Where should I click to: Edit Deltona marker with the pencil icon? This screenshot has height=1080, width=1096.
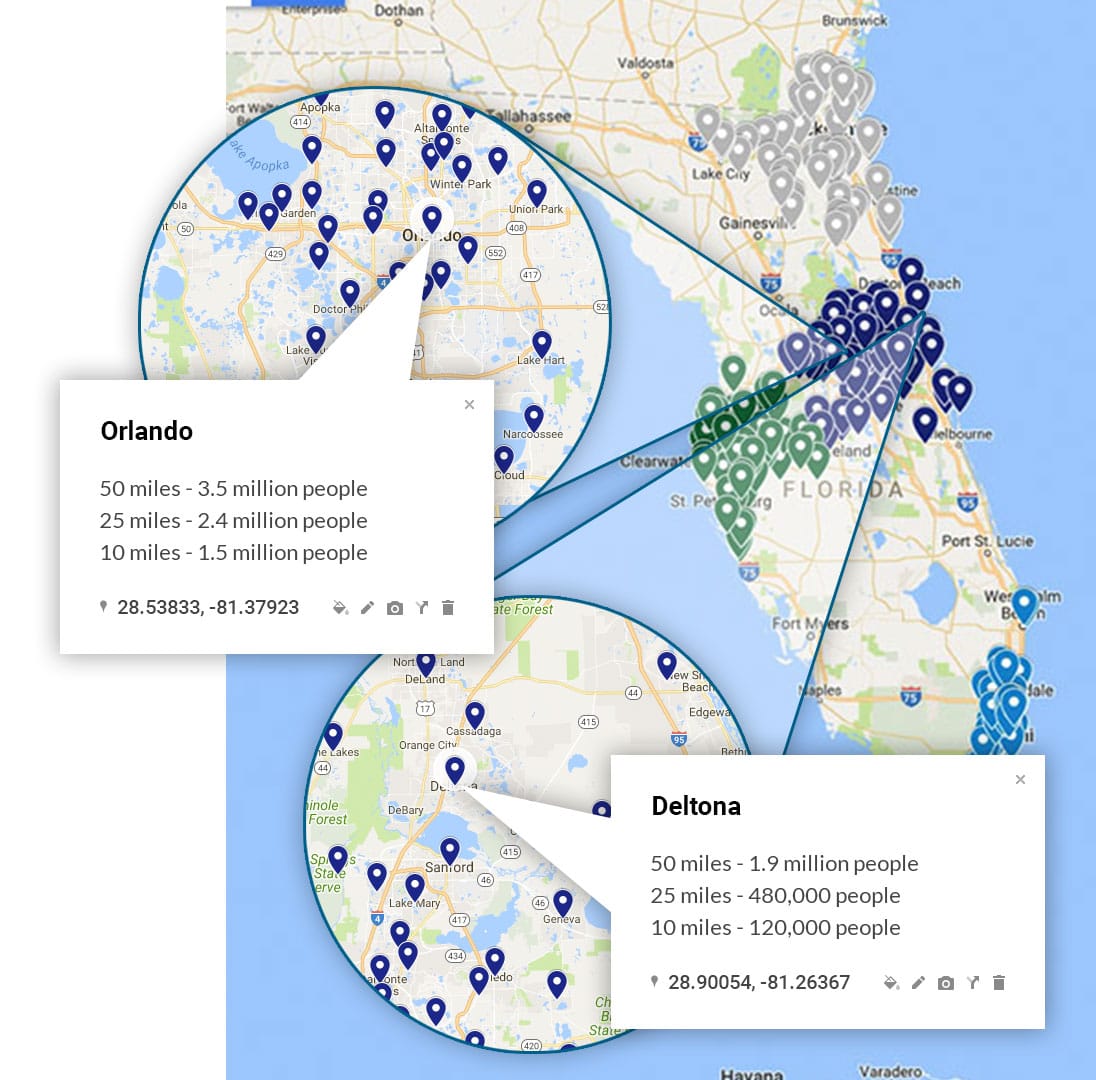(x=918, y=983)
